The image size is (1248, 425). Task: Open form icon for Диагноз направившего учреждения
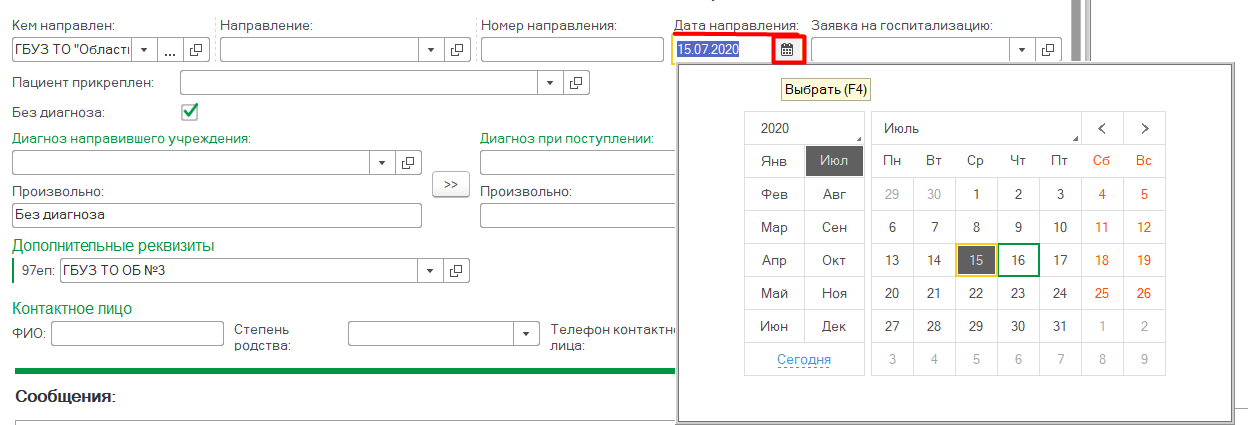coord(408,162)
